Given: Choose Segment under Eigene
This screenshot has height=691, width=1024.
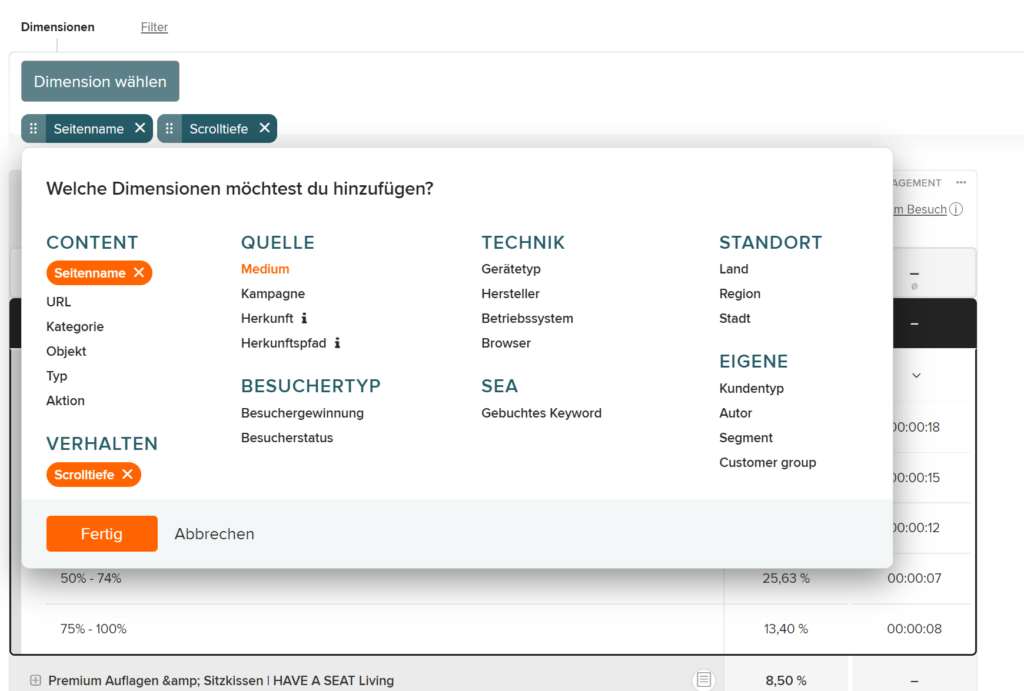Looking at the screenshot, I should [746, 438].
